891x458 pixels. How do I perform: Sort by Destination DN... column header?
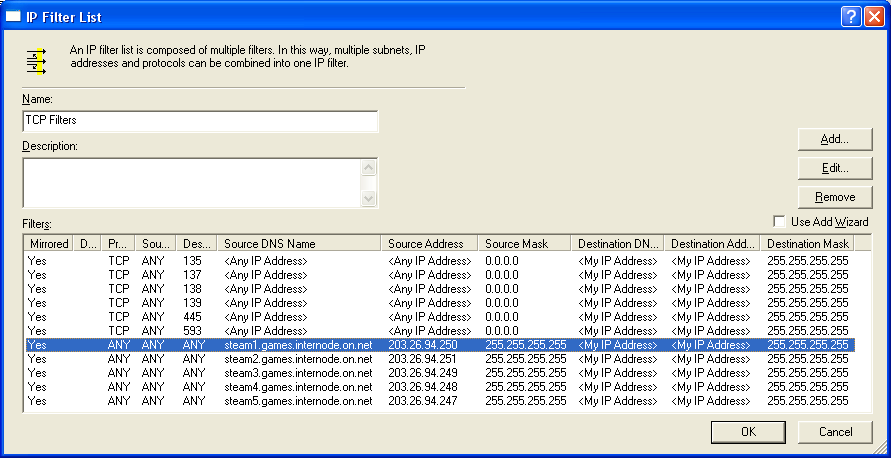[x=618, y=244]
